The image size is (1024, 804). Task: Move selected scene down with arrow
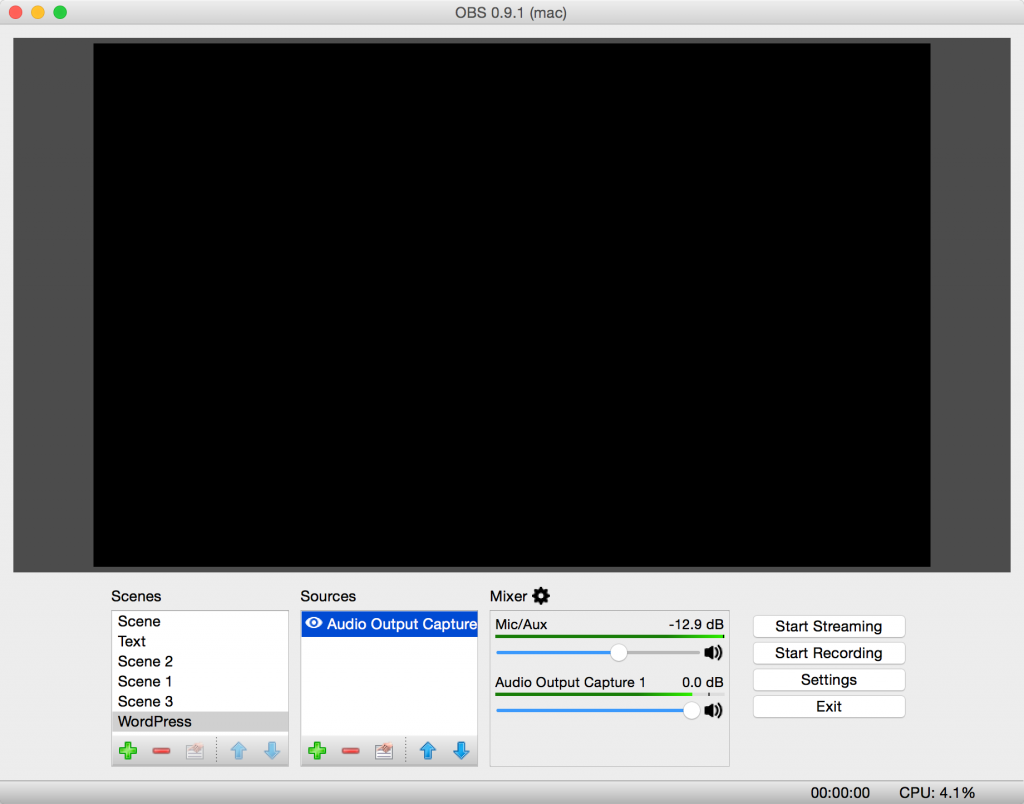[272, 750]
